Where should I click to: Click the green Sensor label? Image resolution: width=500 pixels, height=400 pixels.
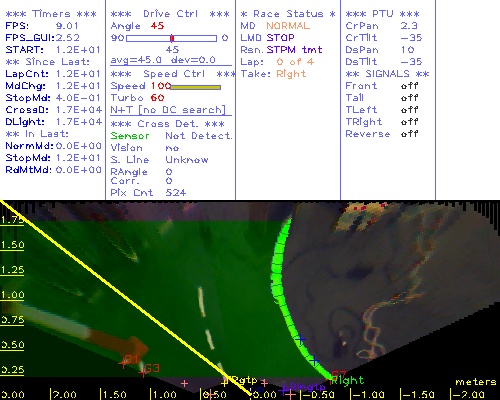click(x=130, y=136)
